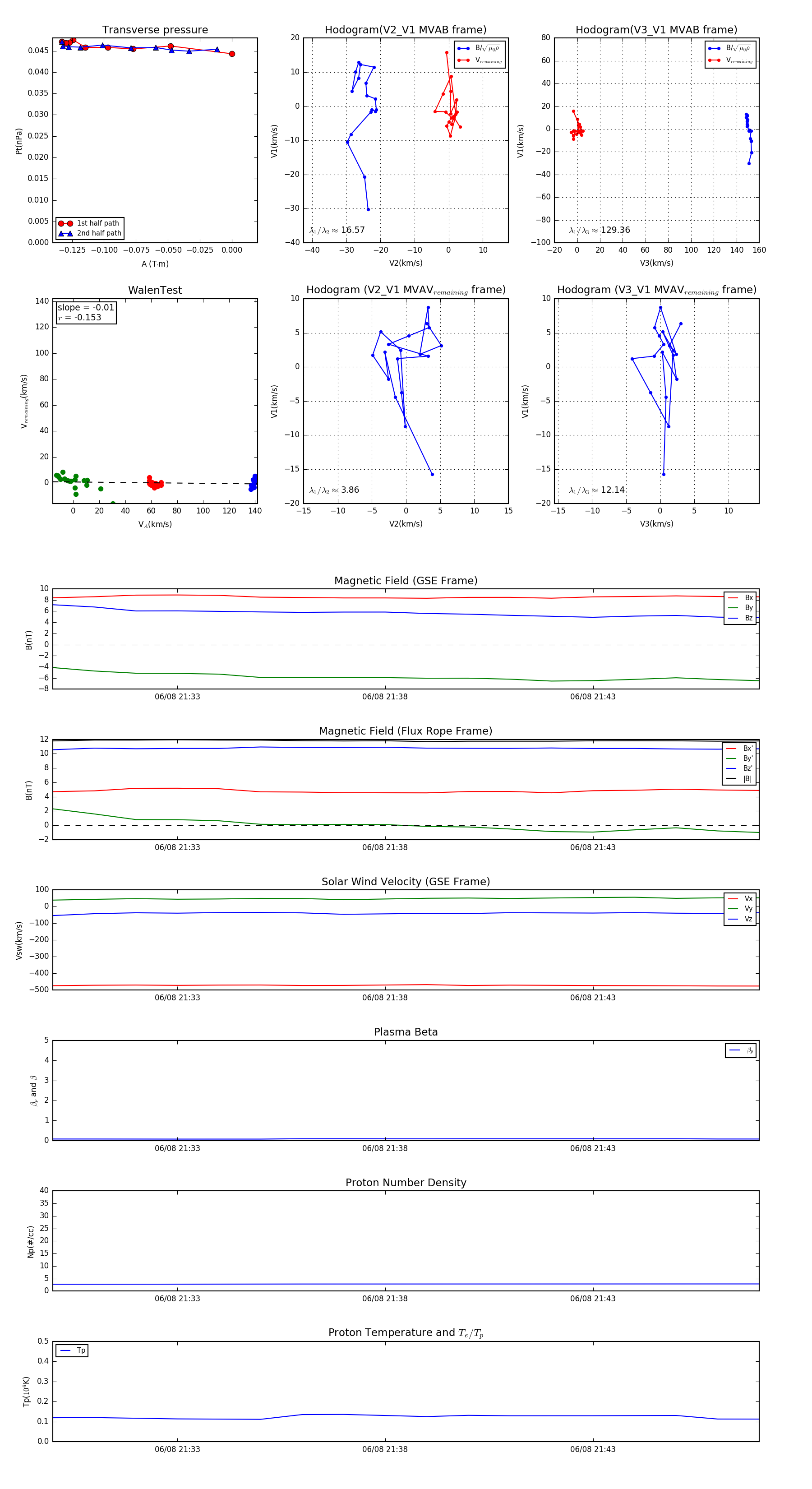Click the "Proton Number Density" title

coord(406,1183)
